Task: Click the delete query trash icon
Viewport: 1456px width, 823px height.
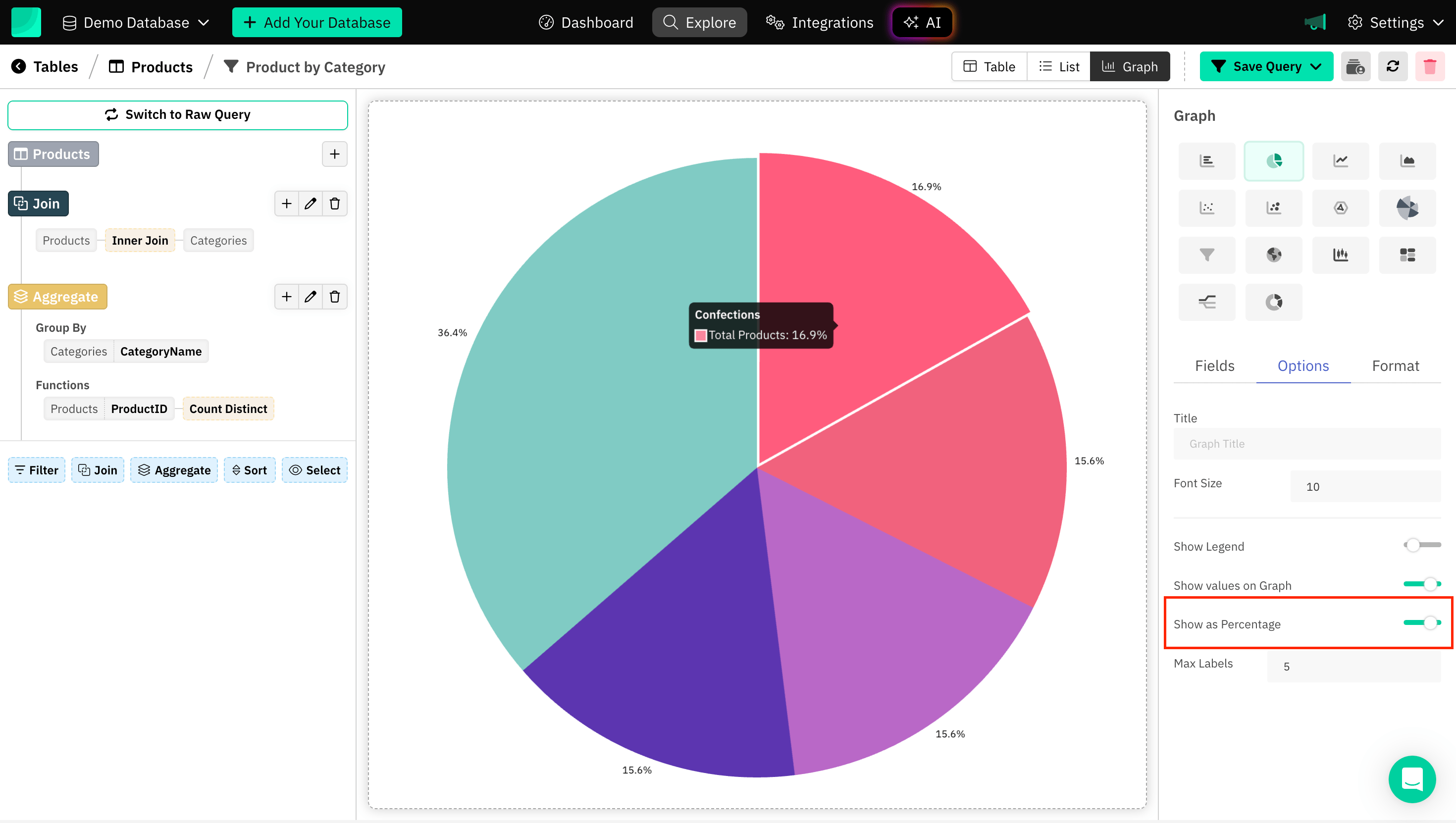Action: (x=1431, y=66)
